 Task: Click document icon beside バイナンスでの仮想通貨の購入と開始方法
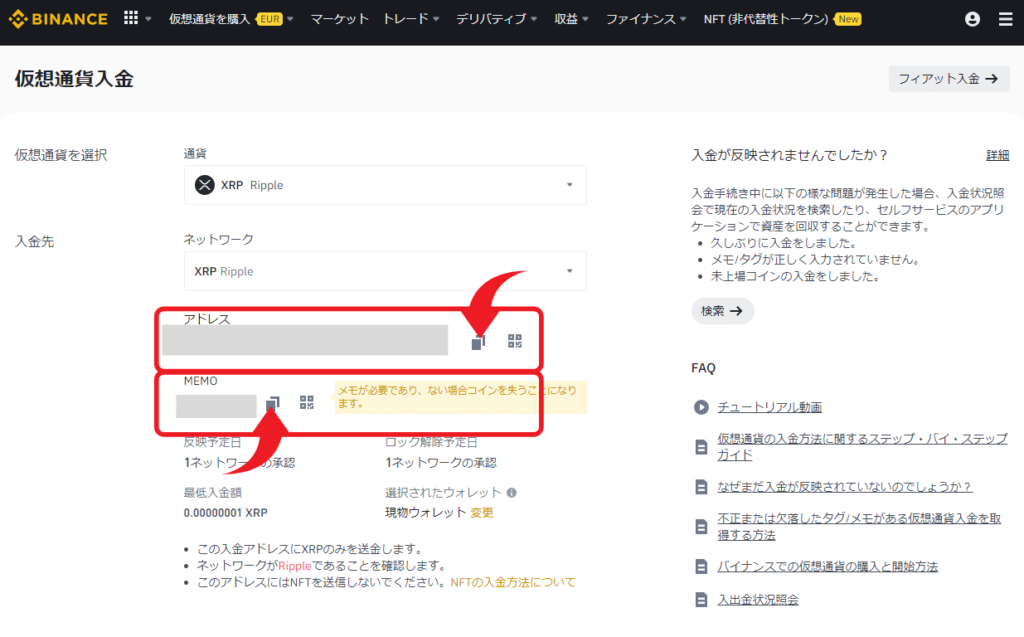coord(701,566)
